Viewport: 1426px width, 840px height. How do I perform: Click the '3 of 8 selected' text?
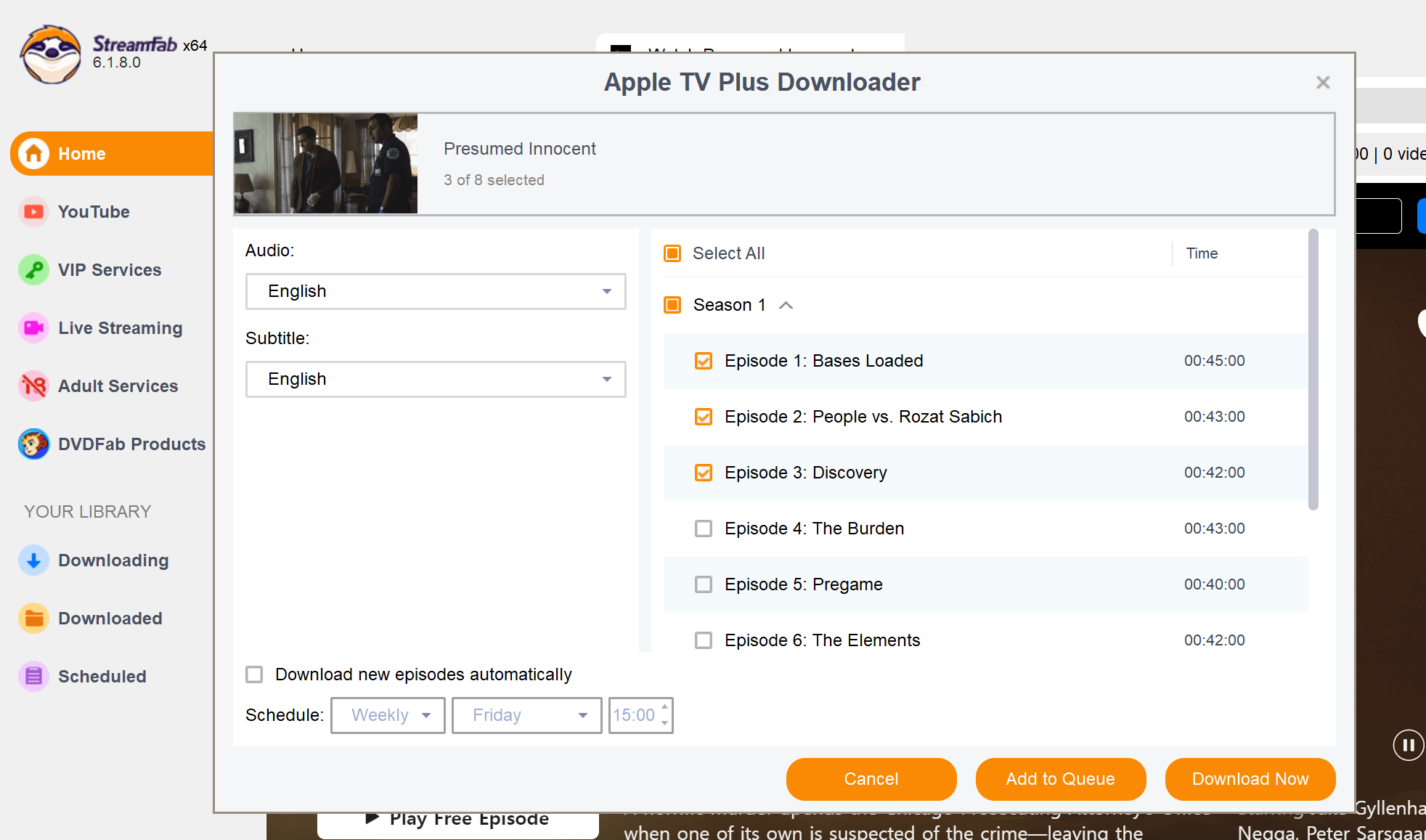tap(494, 180)
